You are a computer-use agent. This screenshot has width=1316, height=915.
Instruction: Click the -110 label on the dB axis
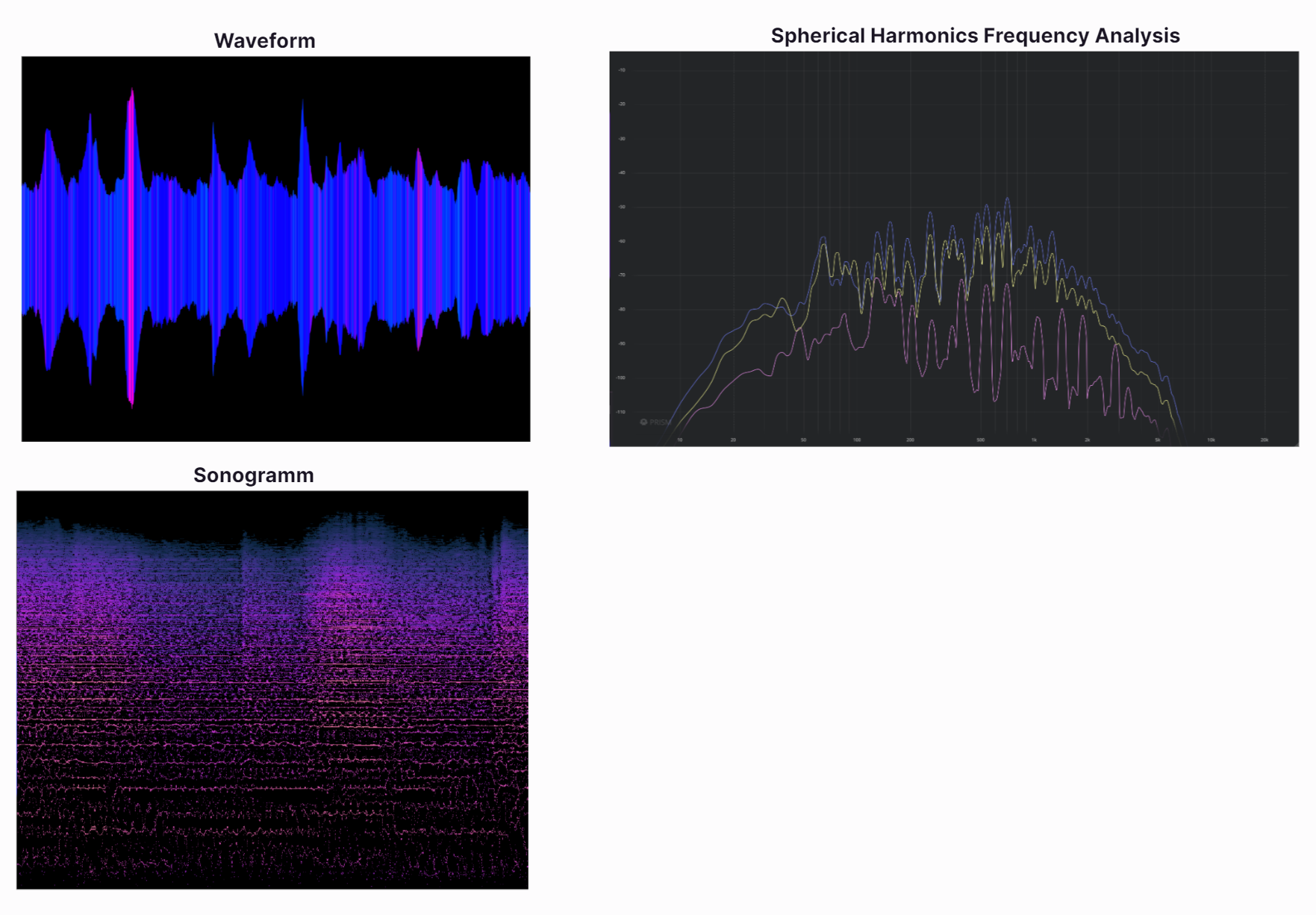tap(621, 412)
